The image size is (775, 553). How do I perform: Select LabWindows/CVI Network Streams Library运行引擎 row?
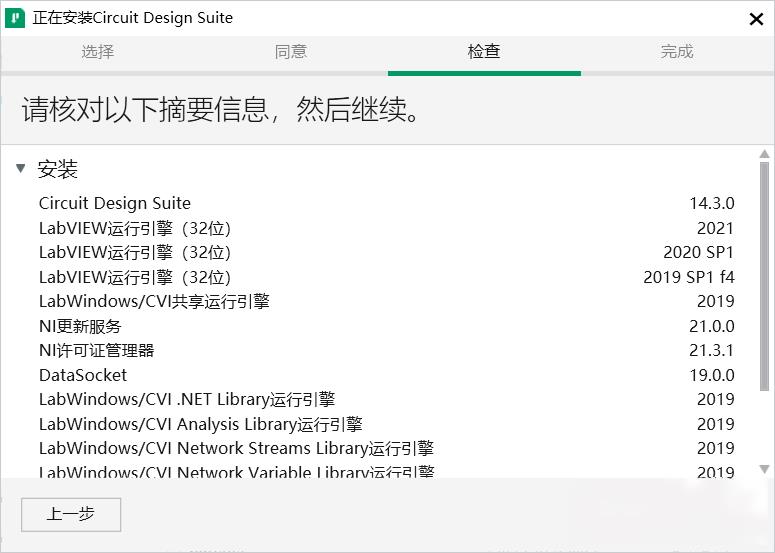click(x=387, y=448)
